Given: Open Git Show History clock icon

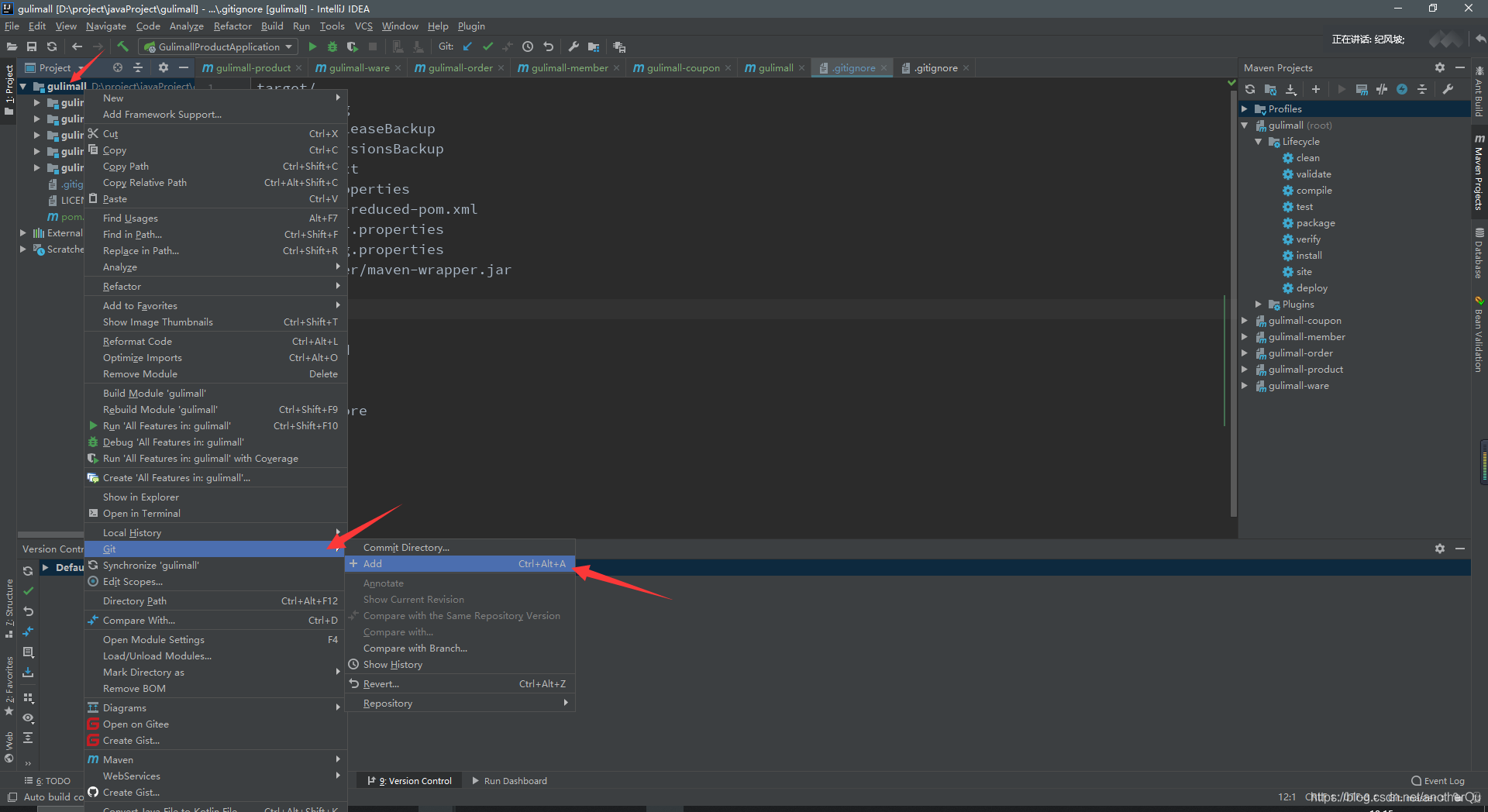Looking at the screenshot, I should pyautogui.click(x=528, y=46).
